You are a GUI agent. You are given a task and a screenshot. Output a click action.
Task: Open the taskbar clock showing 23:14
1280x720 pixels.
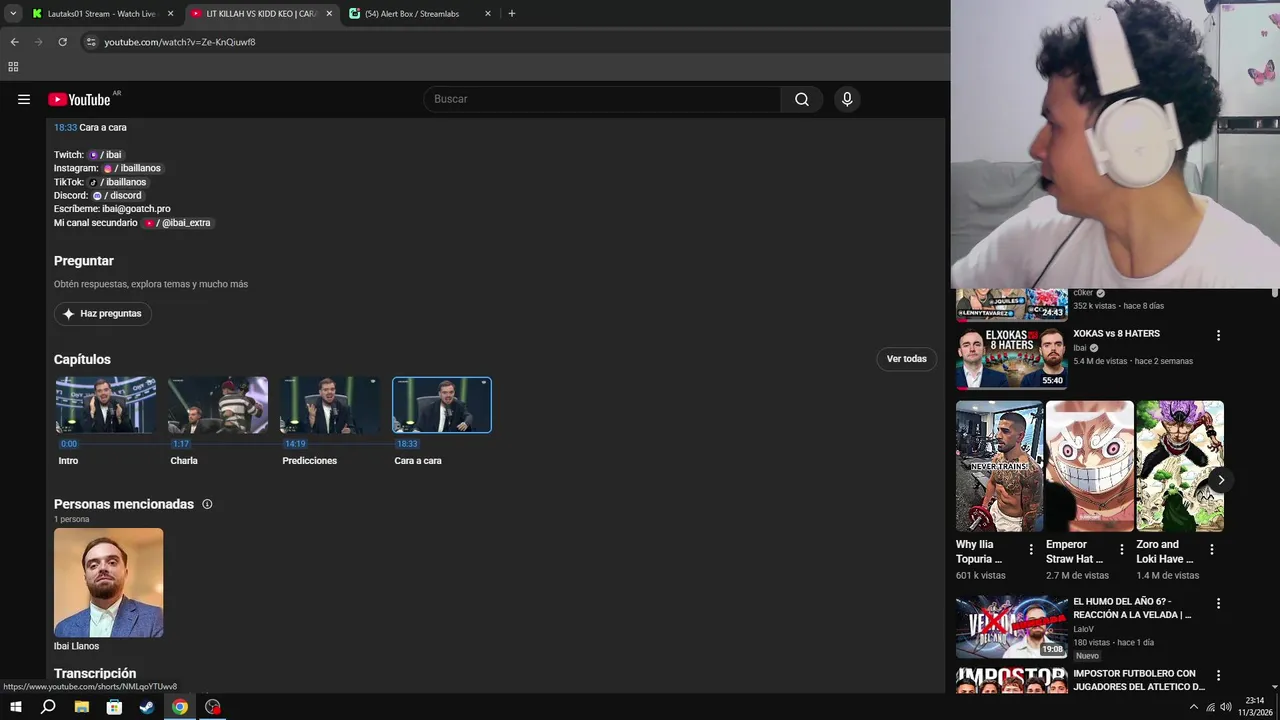(1255, 707)
